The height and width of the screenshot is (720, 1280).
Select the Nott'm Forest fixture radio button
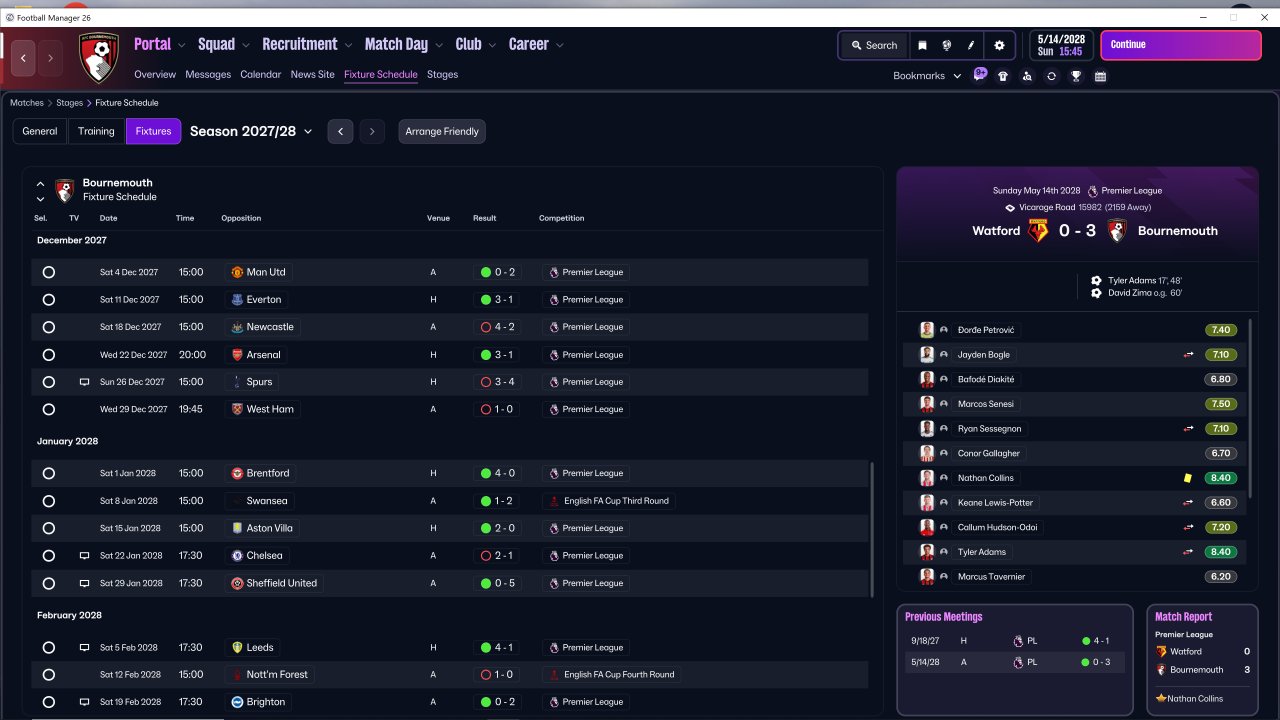click(x=49, y=674)
